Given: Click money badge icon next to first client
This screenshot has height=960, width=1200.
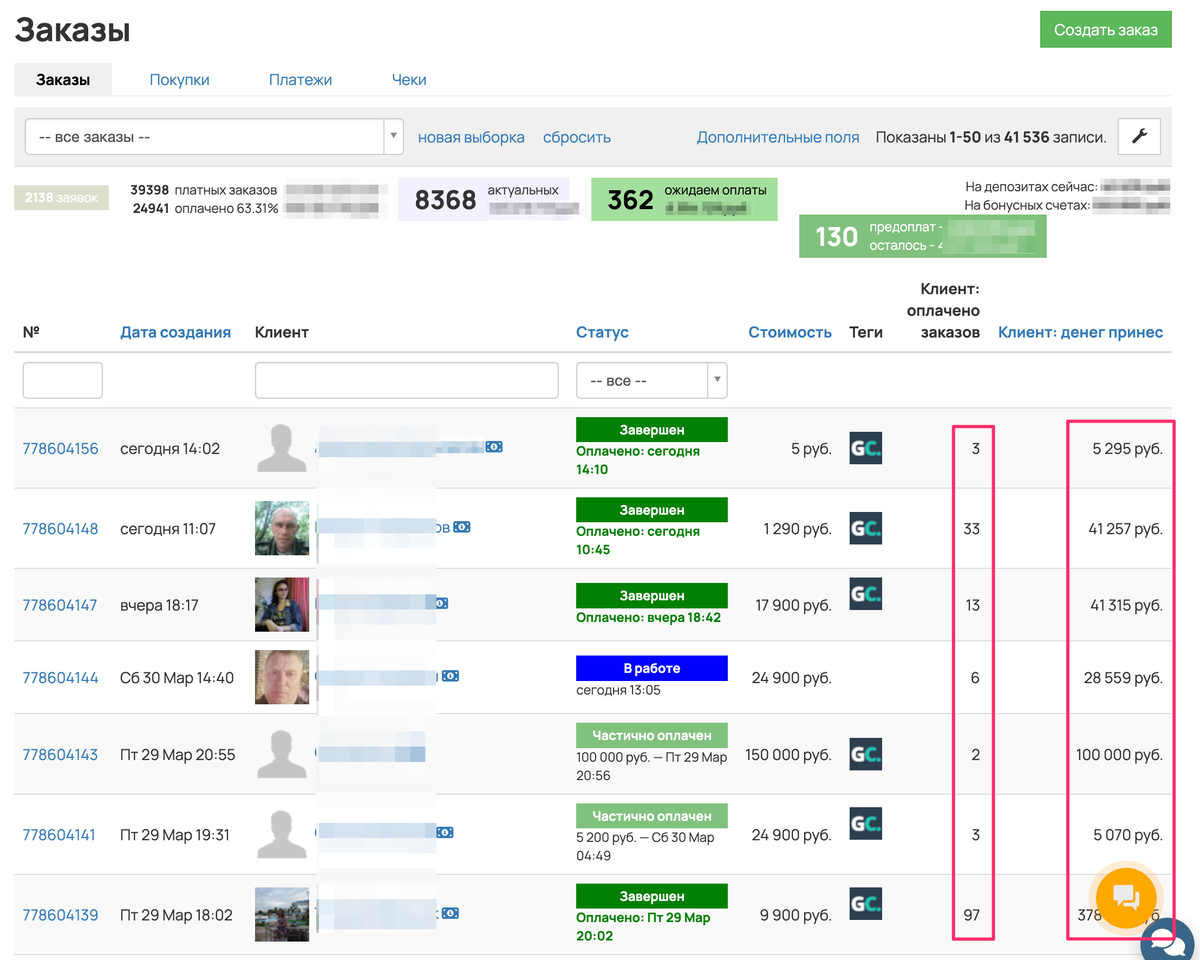Looking at the screenshot, I should [x=494, y=447].
